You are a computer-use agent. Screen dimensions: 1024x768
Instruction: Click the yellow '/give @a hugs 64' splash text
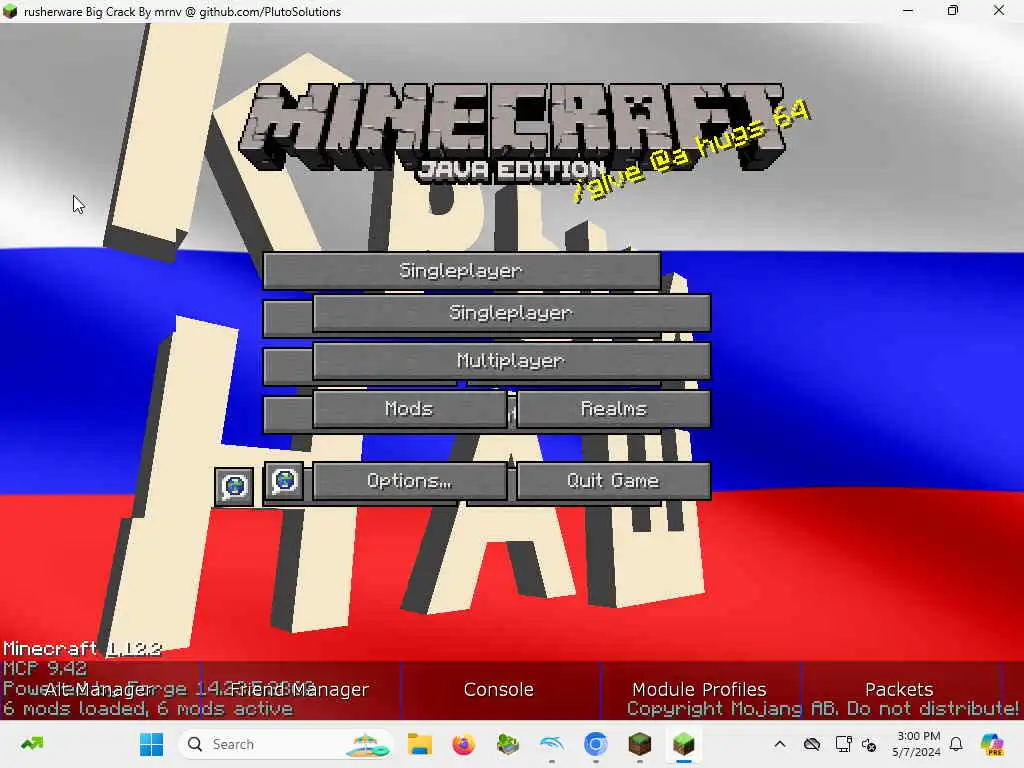(692, 152)
